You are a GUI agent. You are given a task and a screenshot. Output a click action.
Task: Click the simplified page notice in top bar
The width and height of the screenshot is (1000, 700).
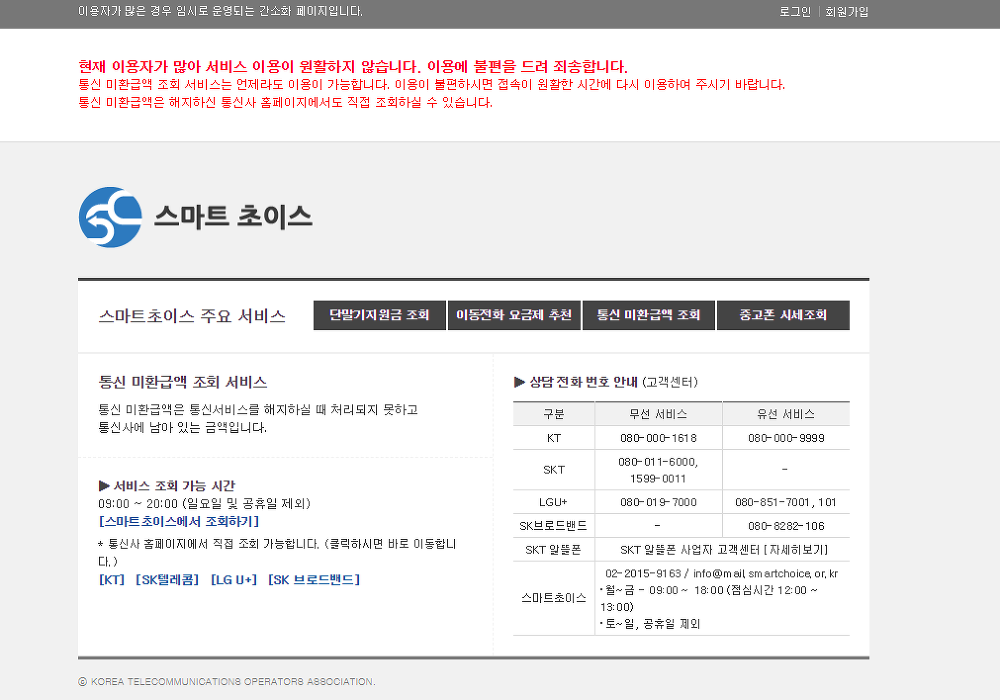tap(221, 11)
